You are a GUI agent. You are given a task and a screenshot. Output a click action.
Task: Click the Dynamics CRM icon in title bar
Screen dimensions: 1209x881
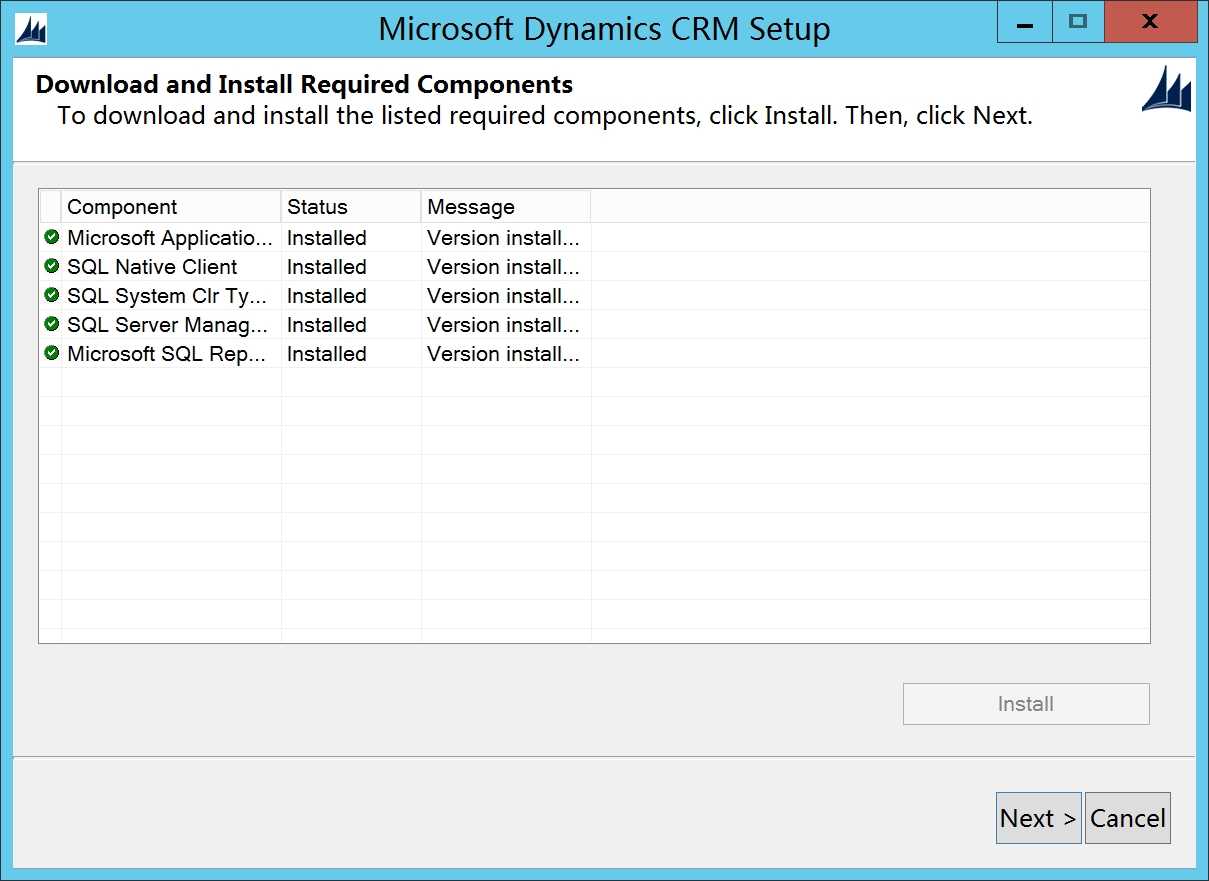(x=31, y=30)
